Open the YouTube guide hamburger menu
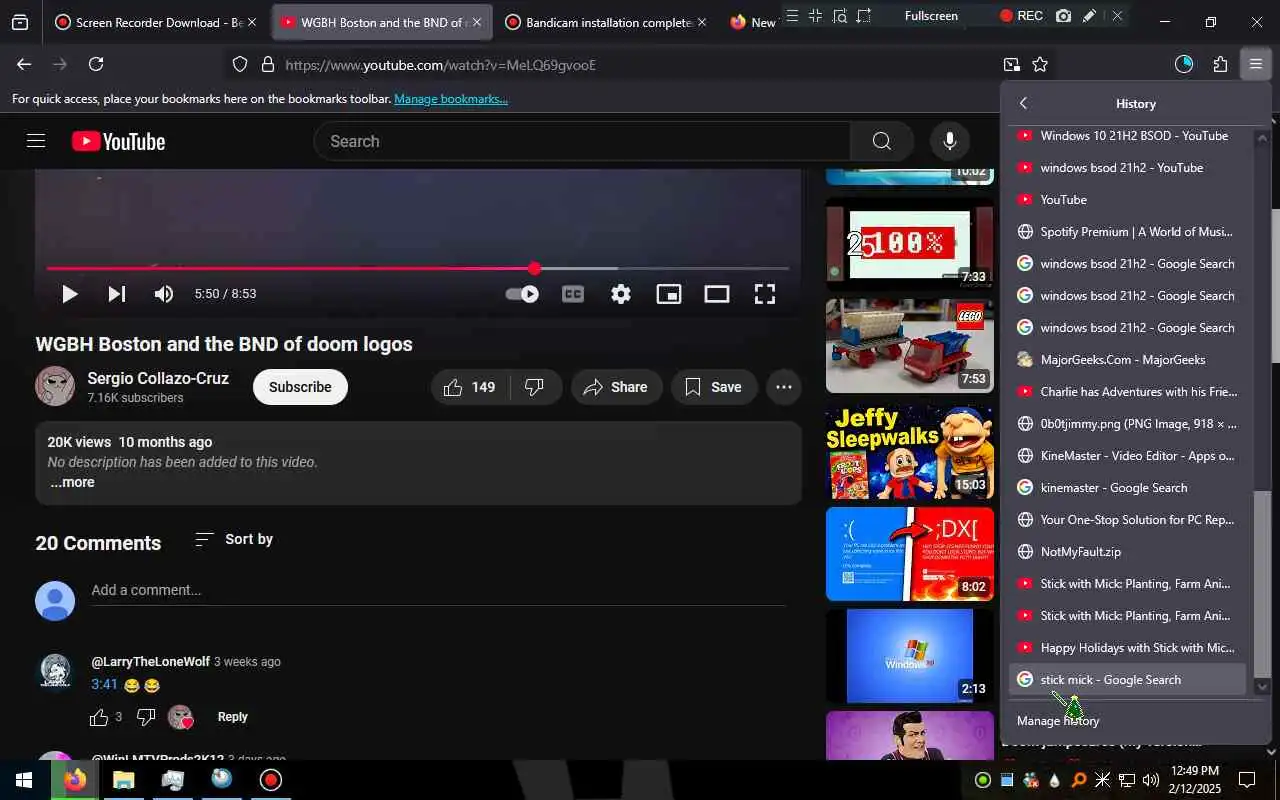1280x800 pixels. click(x=36, y=141)
